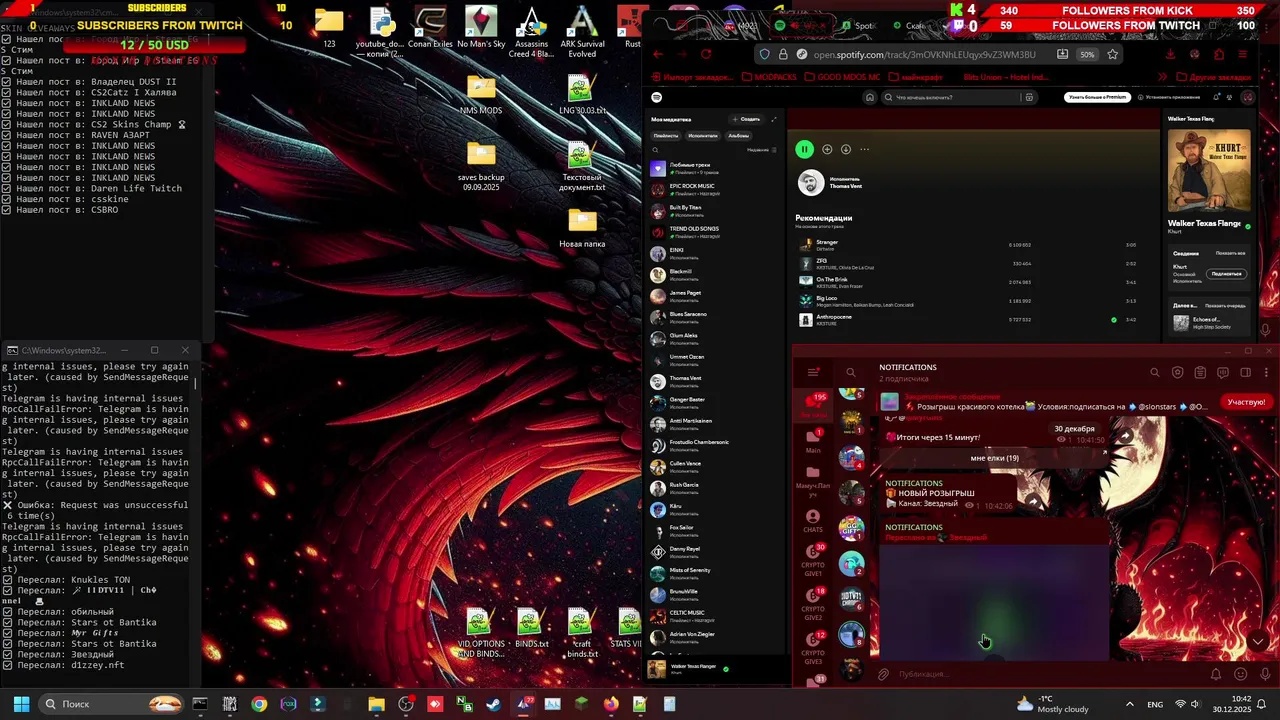Open Spotify browse icon inside search bar
The width and height of the screenshot is (1280, 720).
(x=1029, y=97)
